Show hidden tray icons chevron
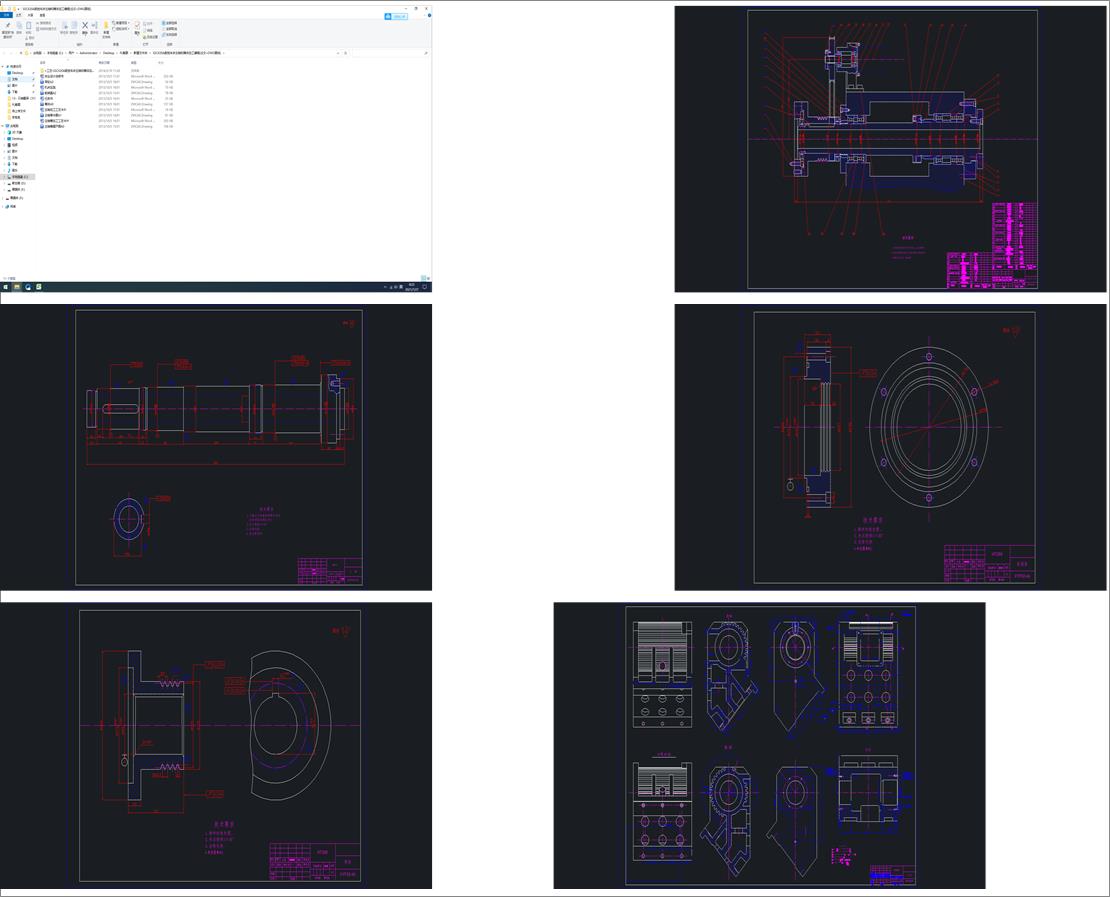The image size is (1110, 897). pos(385,287)
